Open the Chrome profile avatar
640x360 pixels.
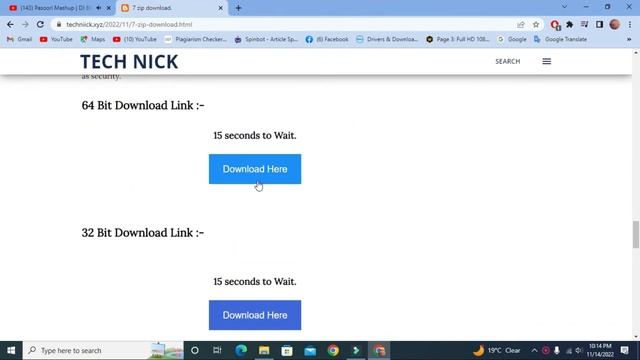point(615,24)
